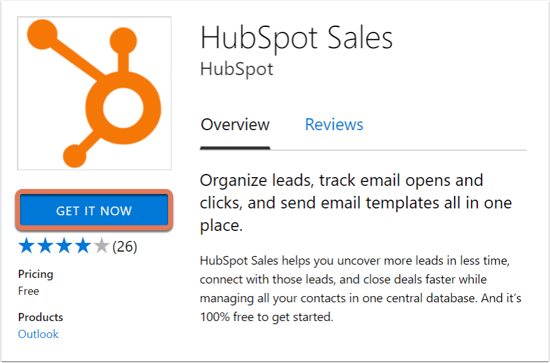Click the large ring in HubSpot logo
The width and height of the screenshot is (550, 363).
(x=123, y=108)
